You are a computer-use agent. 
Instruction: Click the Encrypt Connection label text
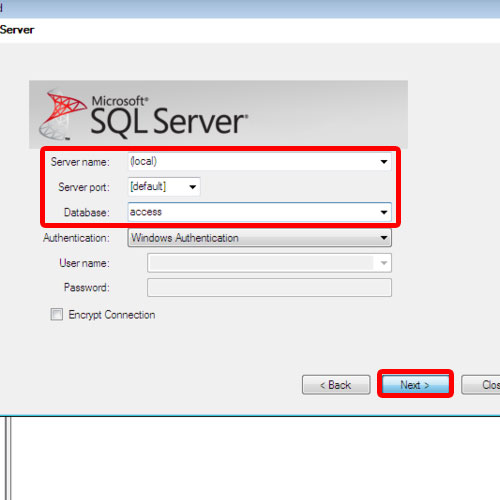click(x=112, y=315)
